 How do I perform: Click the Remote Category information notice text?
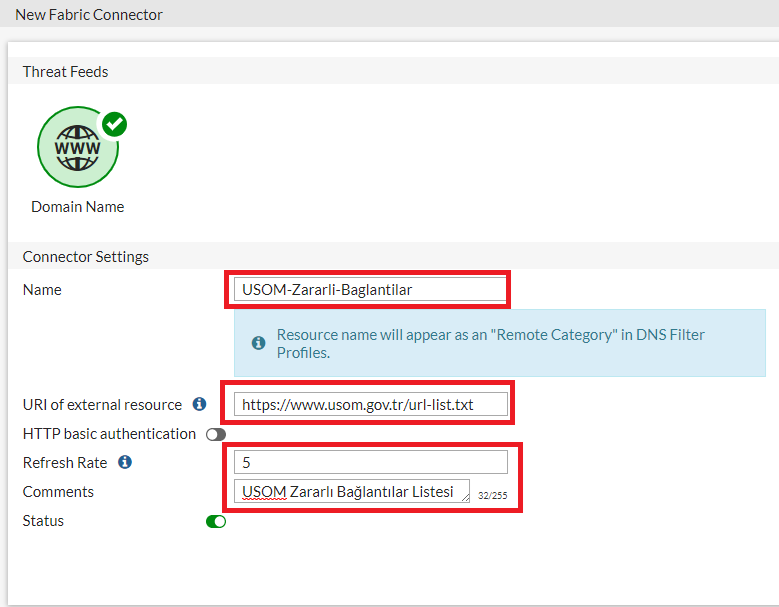click(490, 343)
